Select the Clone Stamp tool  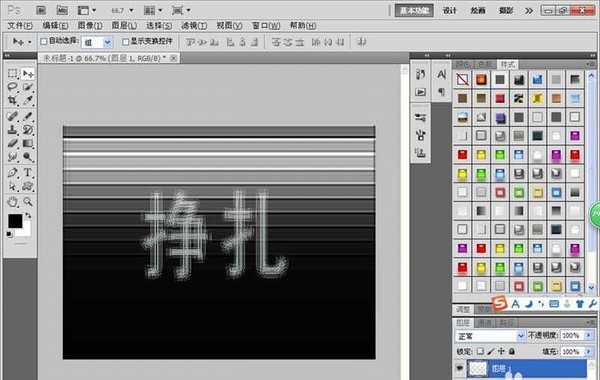(13, 129)
